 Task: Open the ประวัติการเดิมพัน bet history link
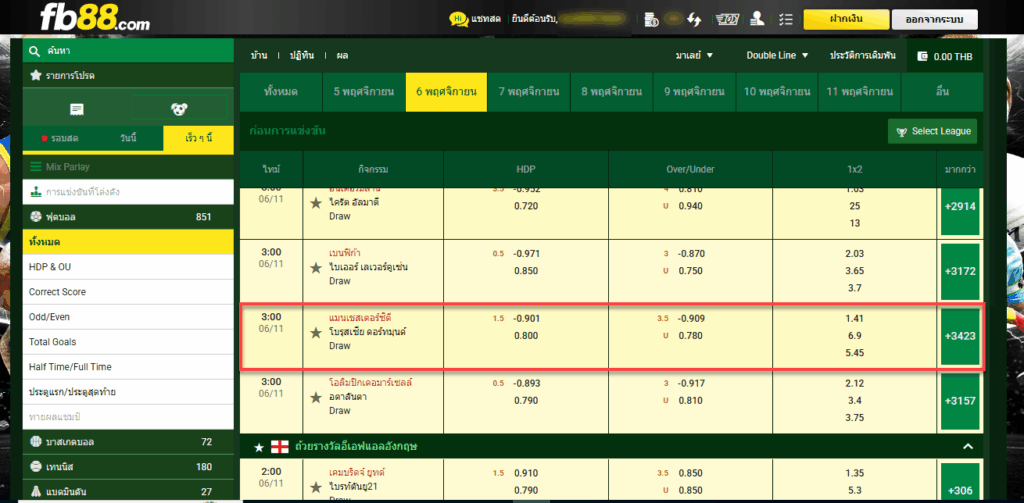863,56
